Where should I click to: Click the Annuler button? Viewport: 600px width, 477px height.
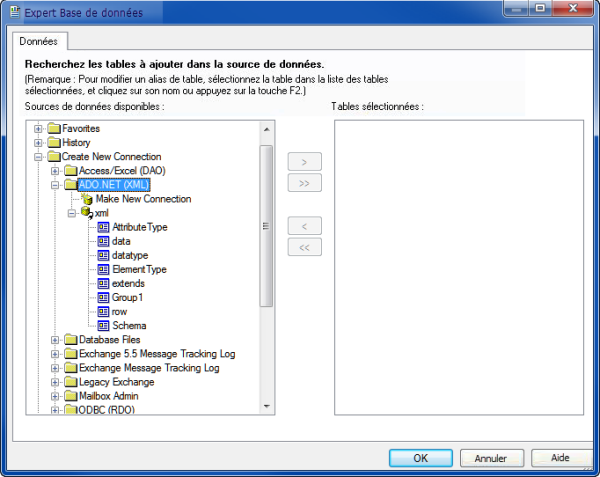[490, 458]
